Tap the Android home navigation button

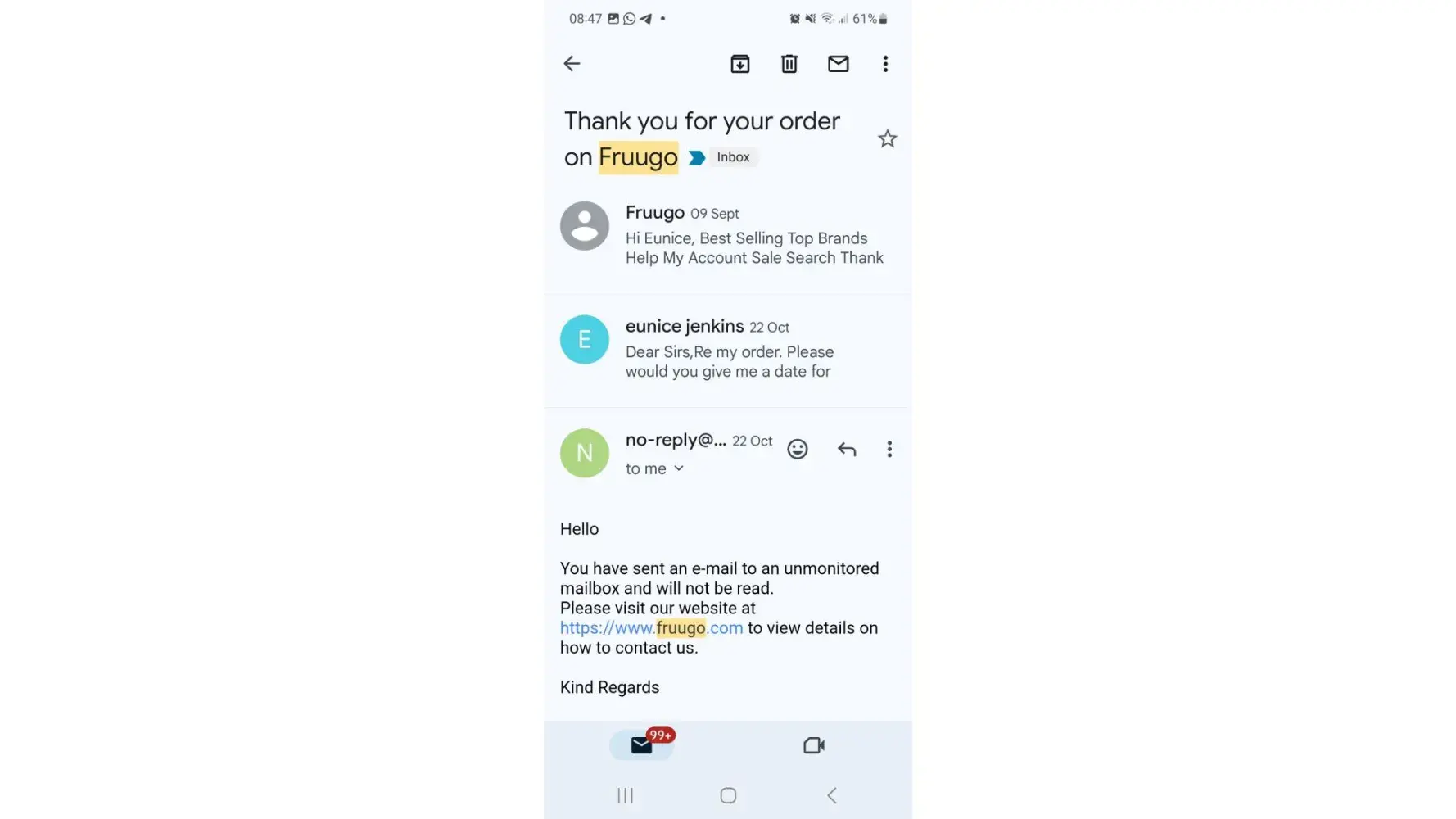pyautogui.click(x=728, y=795)
